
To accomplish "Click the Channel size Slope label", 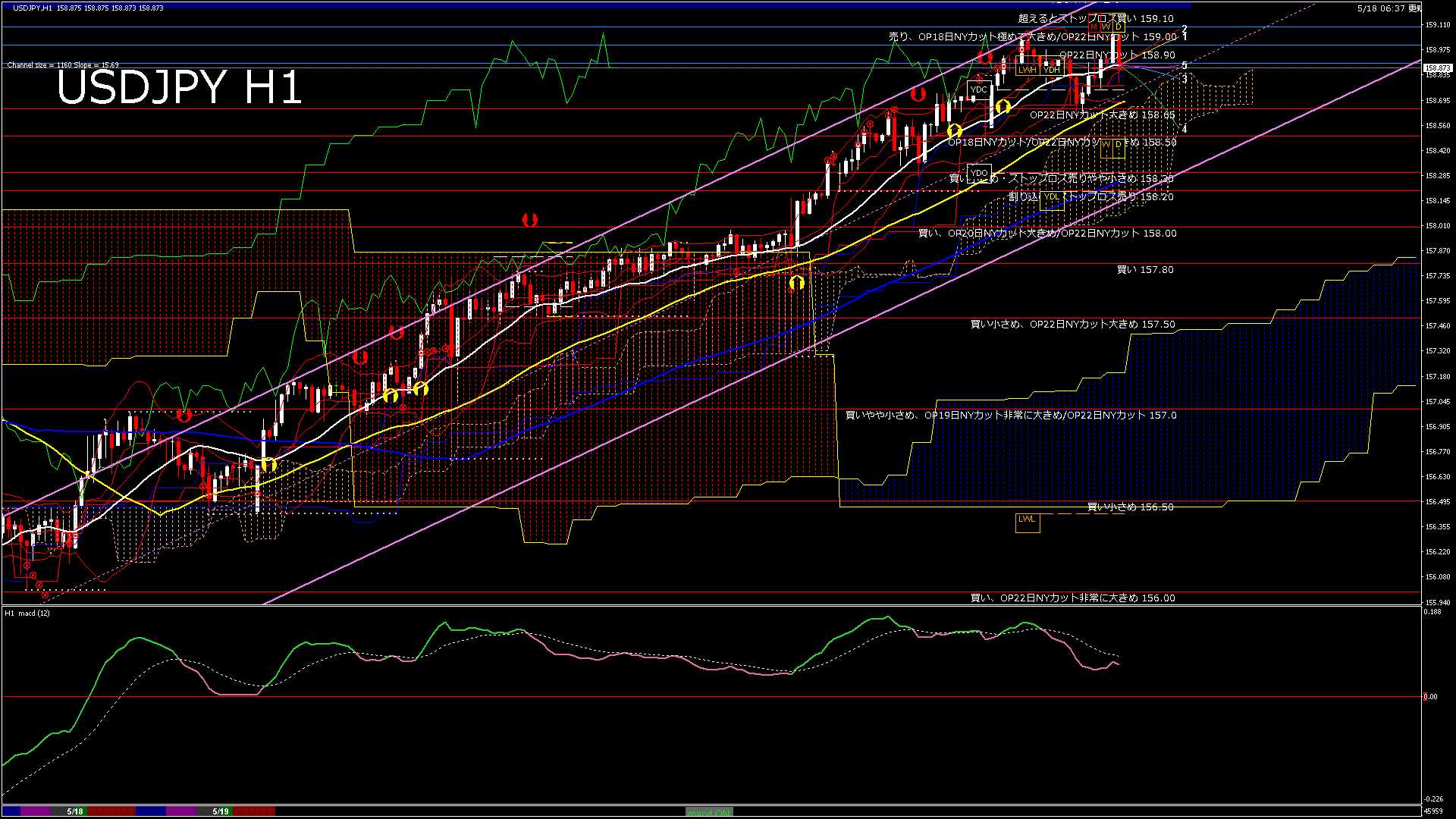I will pyautogui.click(x=63, y=65).
